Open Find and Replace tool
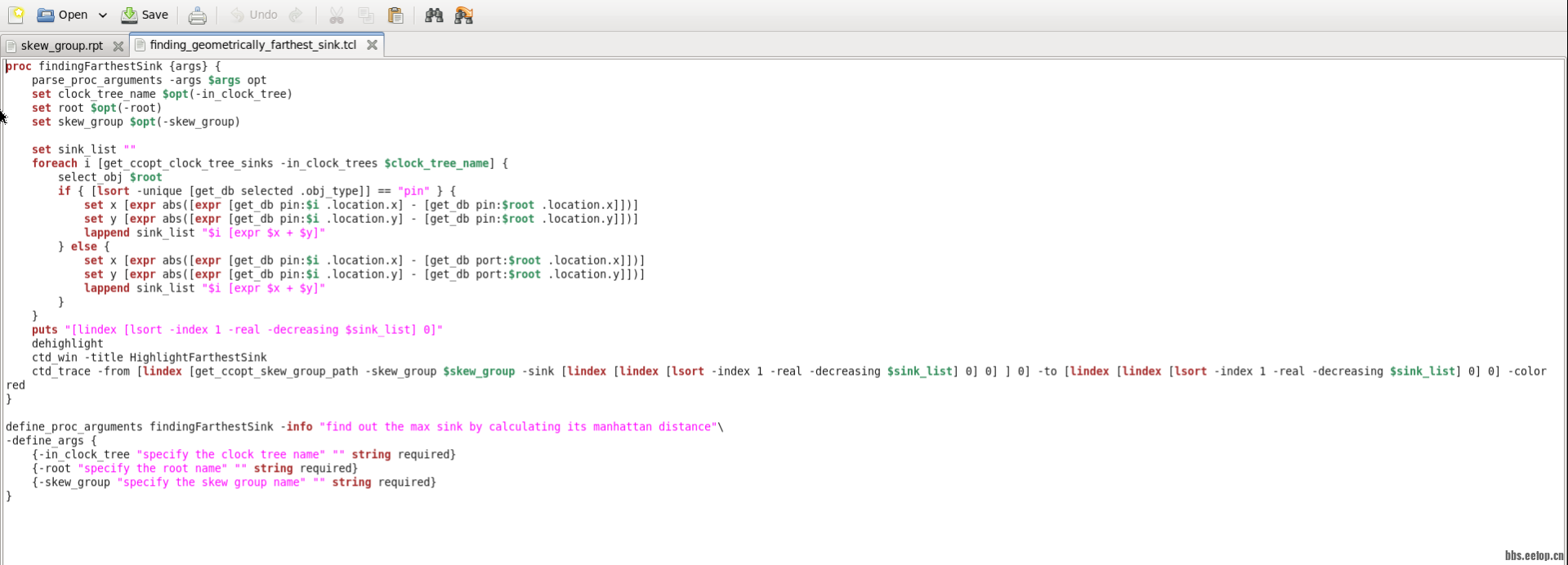Screen dimensions: 1568x565 click(463, 16)
